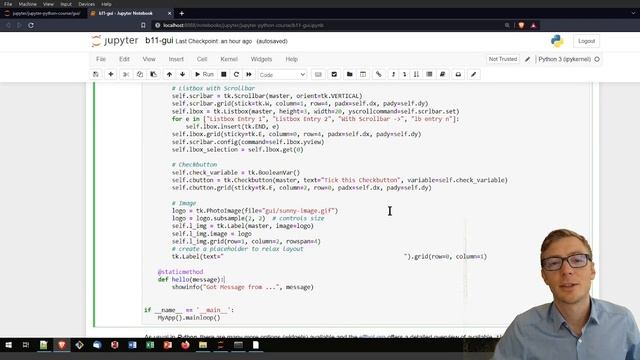Copy selected cells icon in Jupyter toolbar
Viewport: 640px width, 360px height.
click(x=140, y=74)
